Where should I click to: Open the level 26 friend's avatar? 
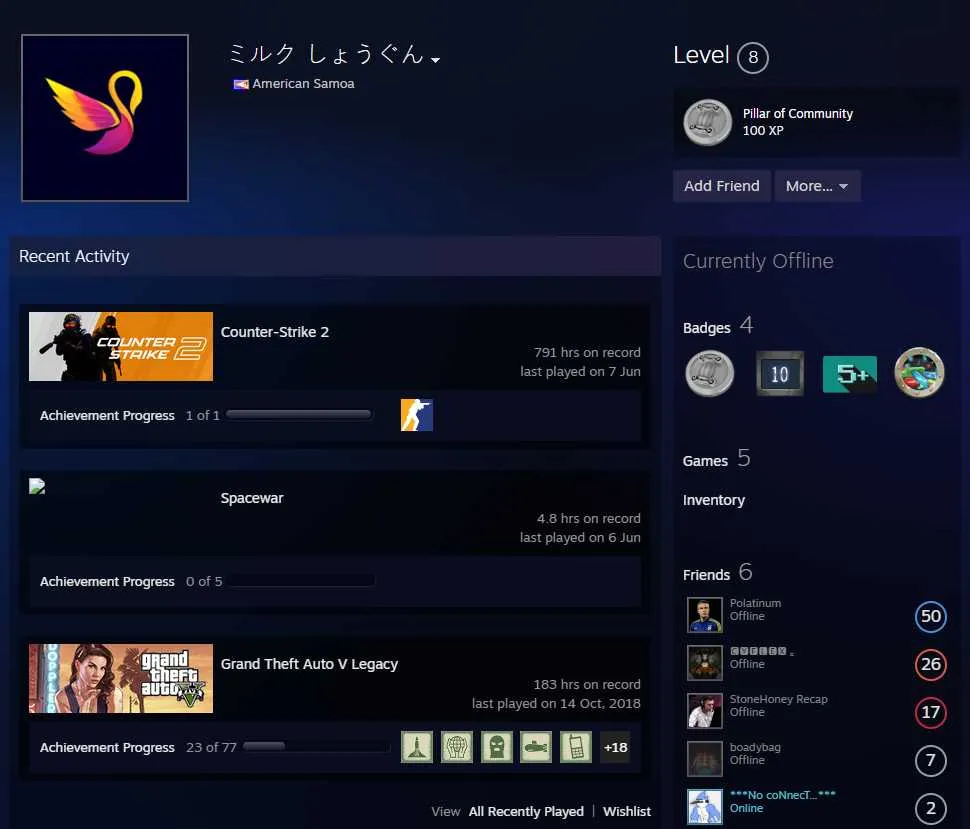click(x=705, y=663)
